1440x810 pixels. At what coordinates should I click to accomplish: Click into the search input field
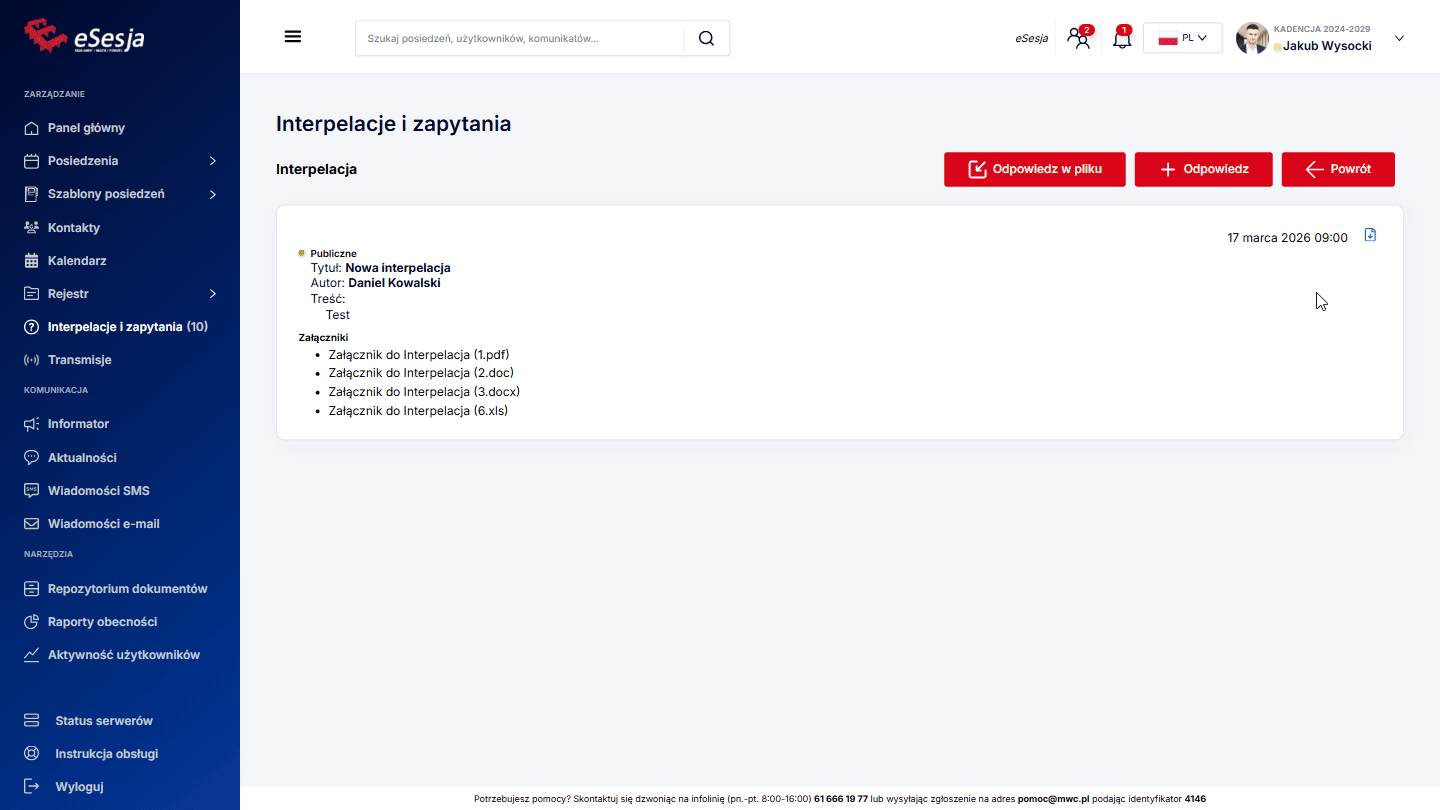tap(520, 38)
